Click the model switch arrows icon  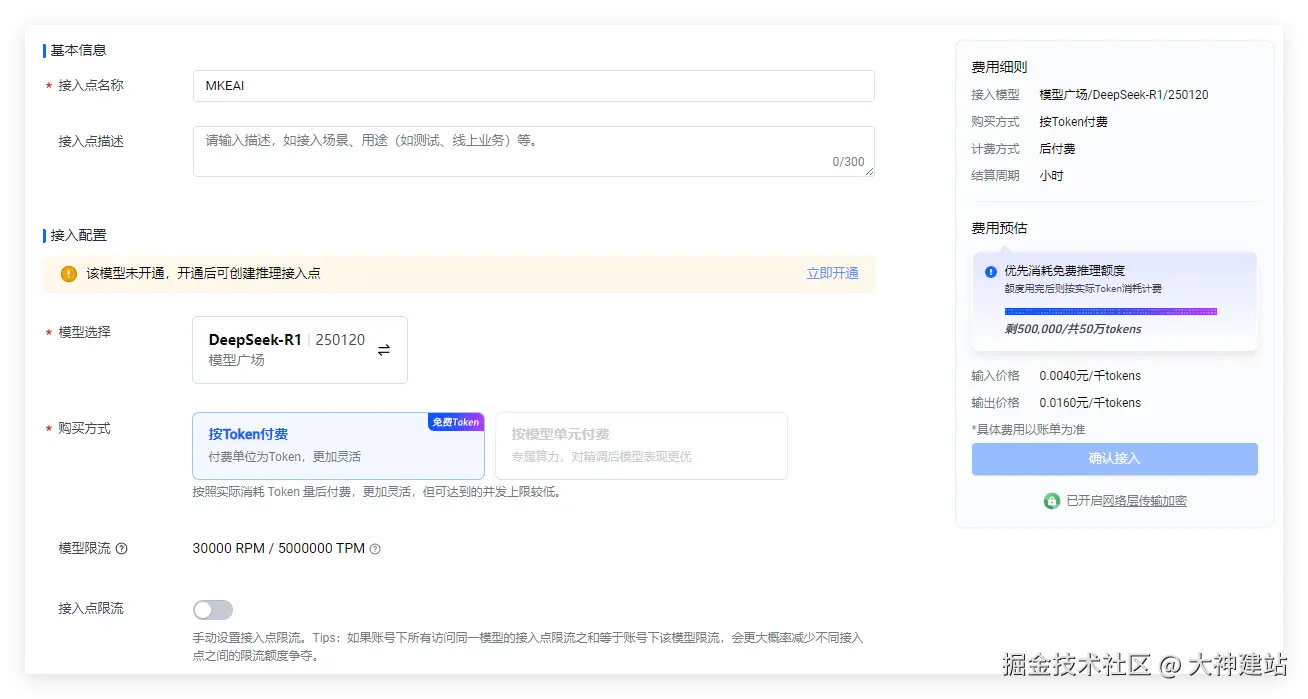[x=383, y=351]
